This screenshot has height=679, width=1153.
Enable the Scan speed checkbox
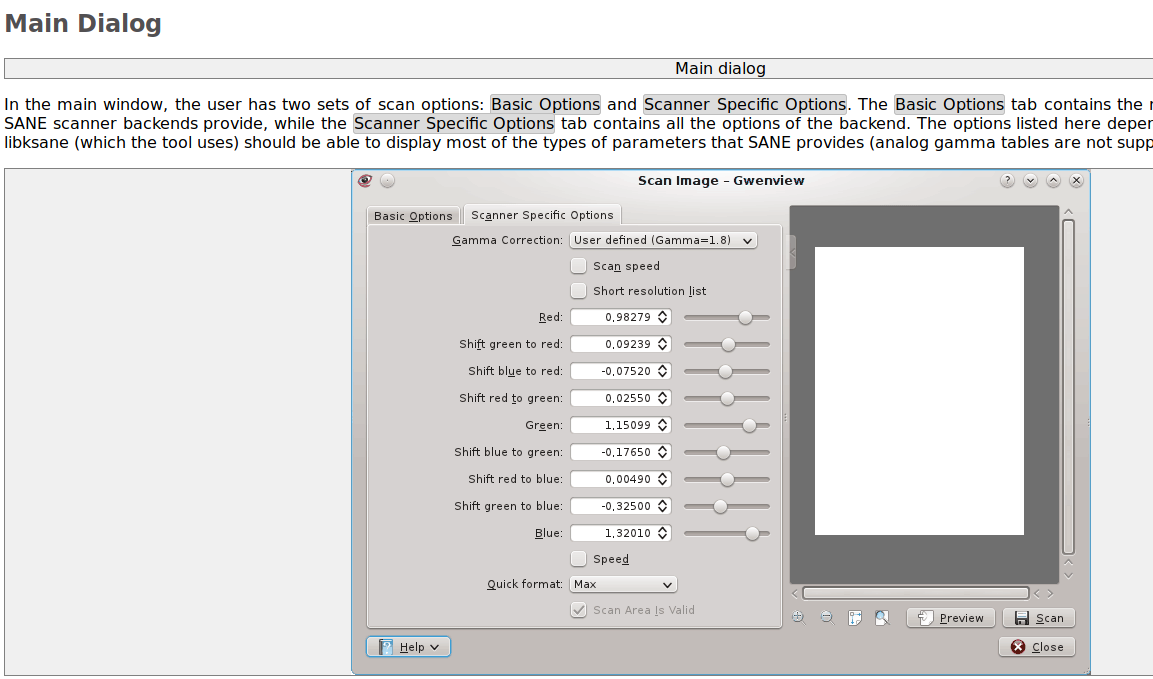pyautogui.click(x=578, y=266)
